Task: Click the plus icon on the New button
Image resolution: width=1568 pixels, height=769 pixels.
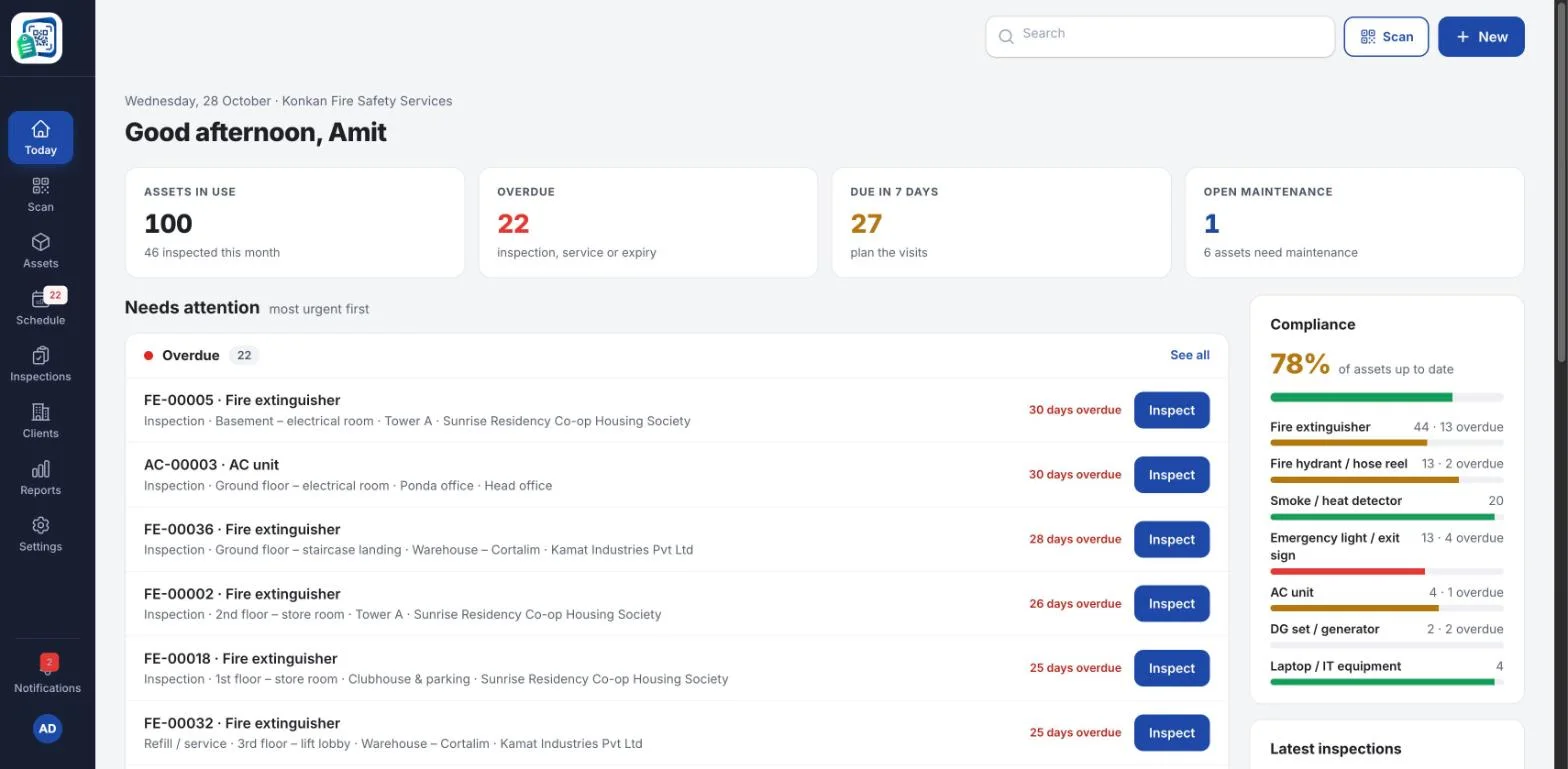Action: (1463, 37)
